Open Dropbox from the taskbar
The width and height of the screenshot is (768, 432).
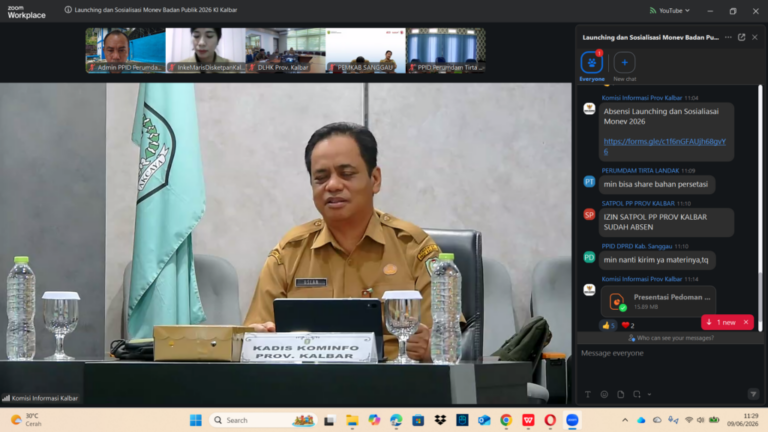pyautogui.click(x=440, y=420)
